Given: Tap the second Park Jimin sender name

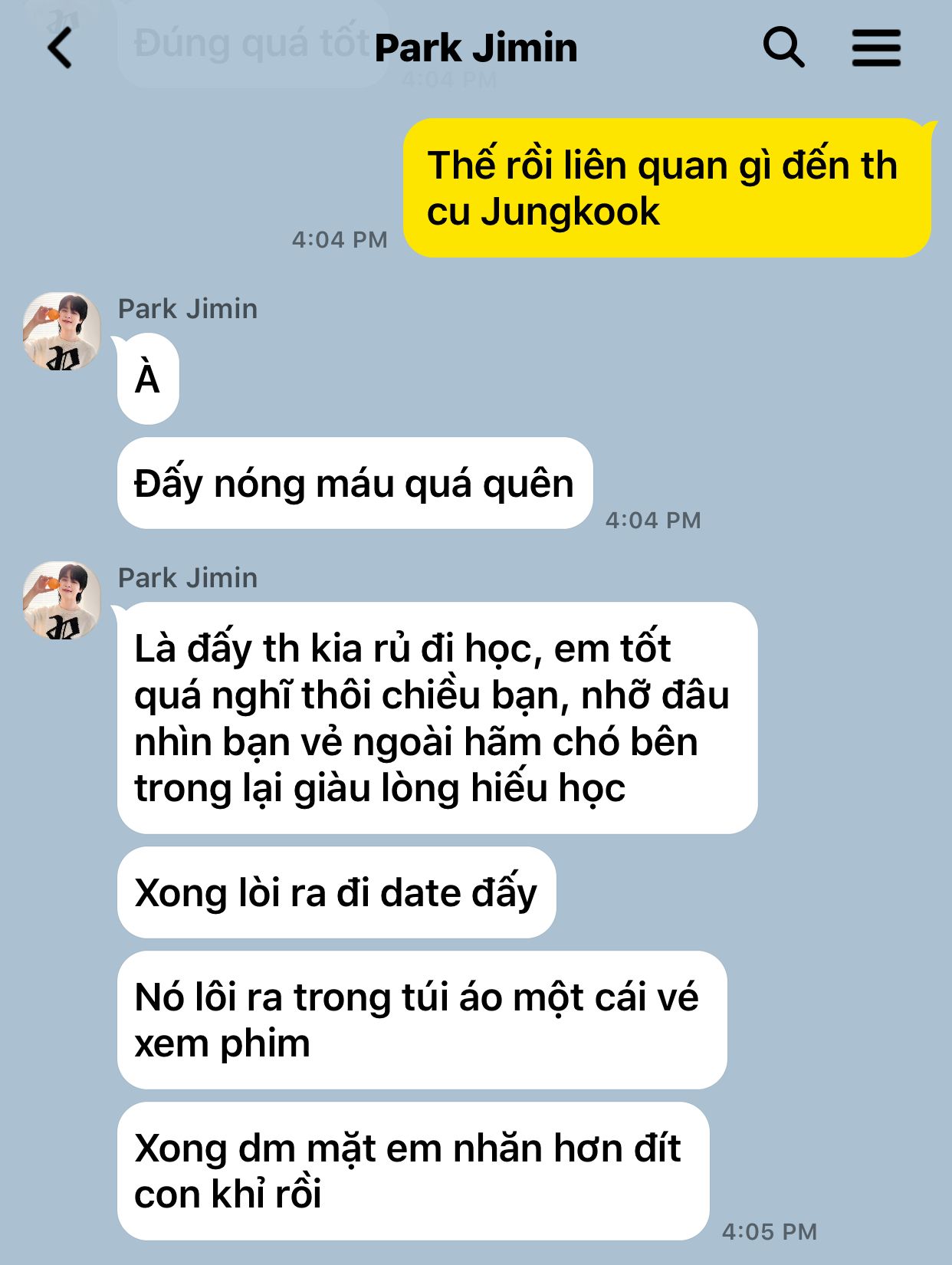Looking at the screenshot, I should tap(188, 578).
